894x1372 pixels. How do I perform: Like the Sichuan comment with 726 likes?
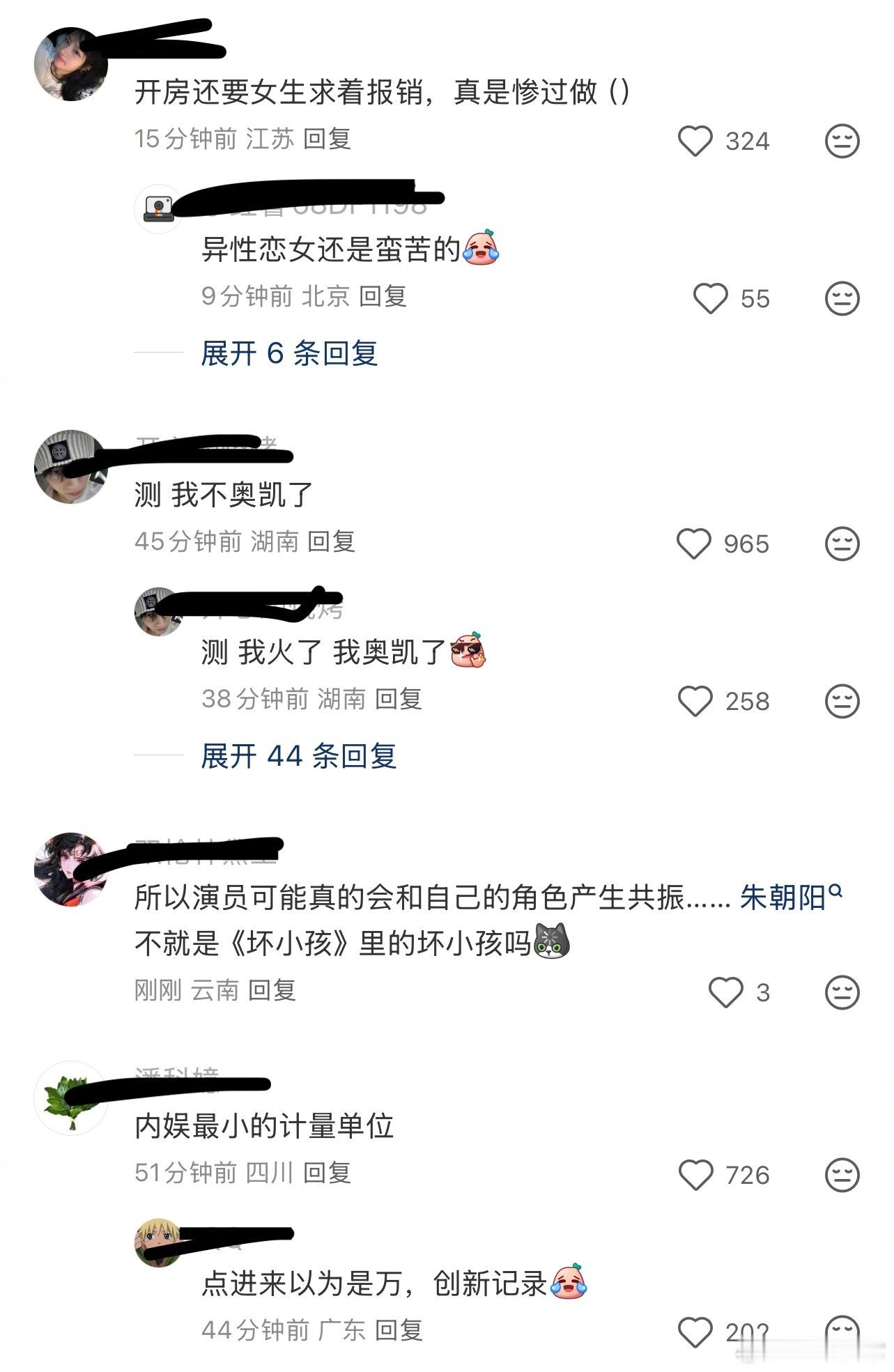(x=695, y=1175)
